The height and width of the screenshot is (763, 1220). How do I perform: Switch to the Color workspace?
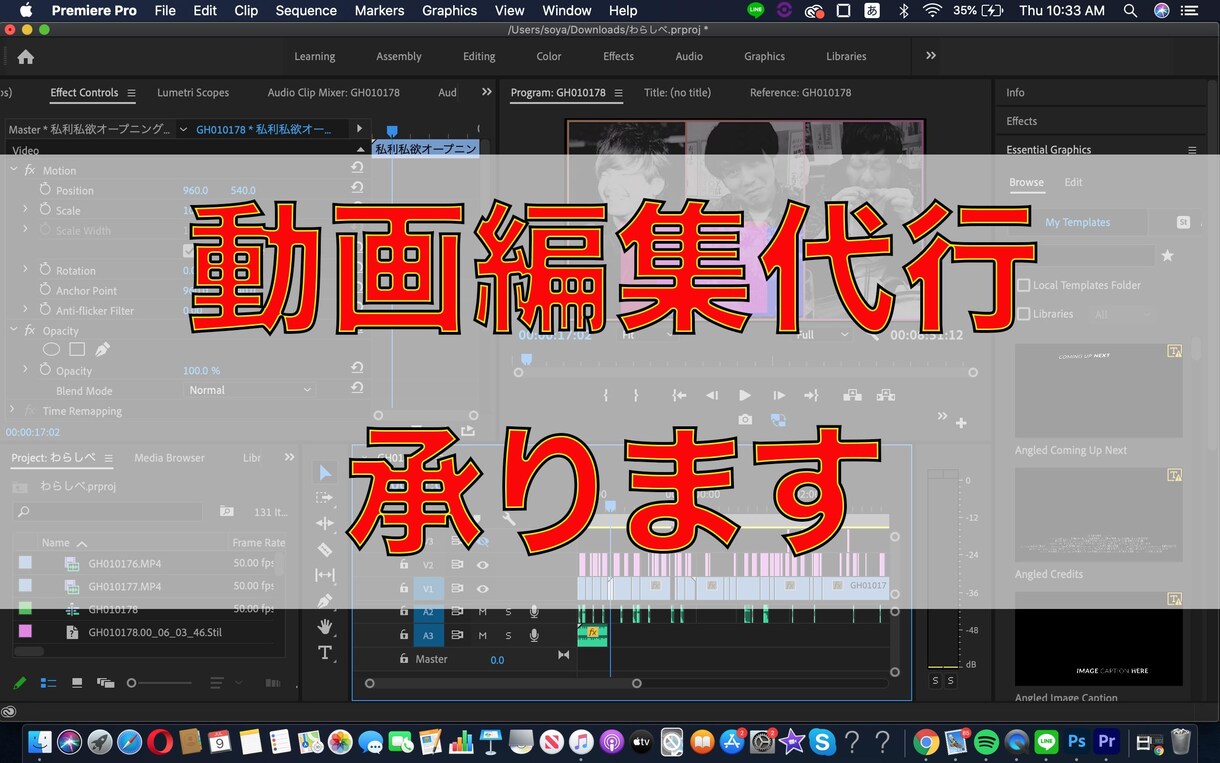549,56
